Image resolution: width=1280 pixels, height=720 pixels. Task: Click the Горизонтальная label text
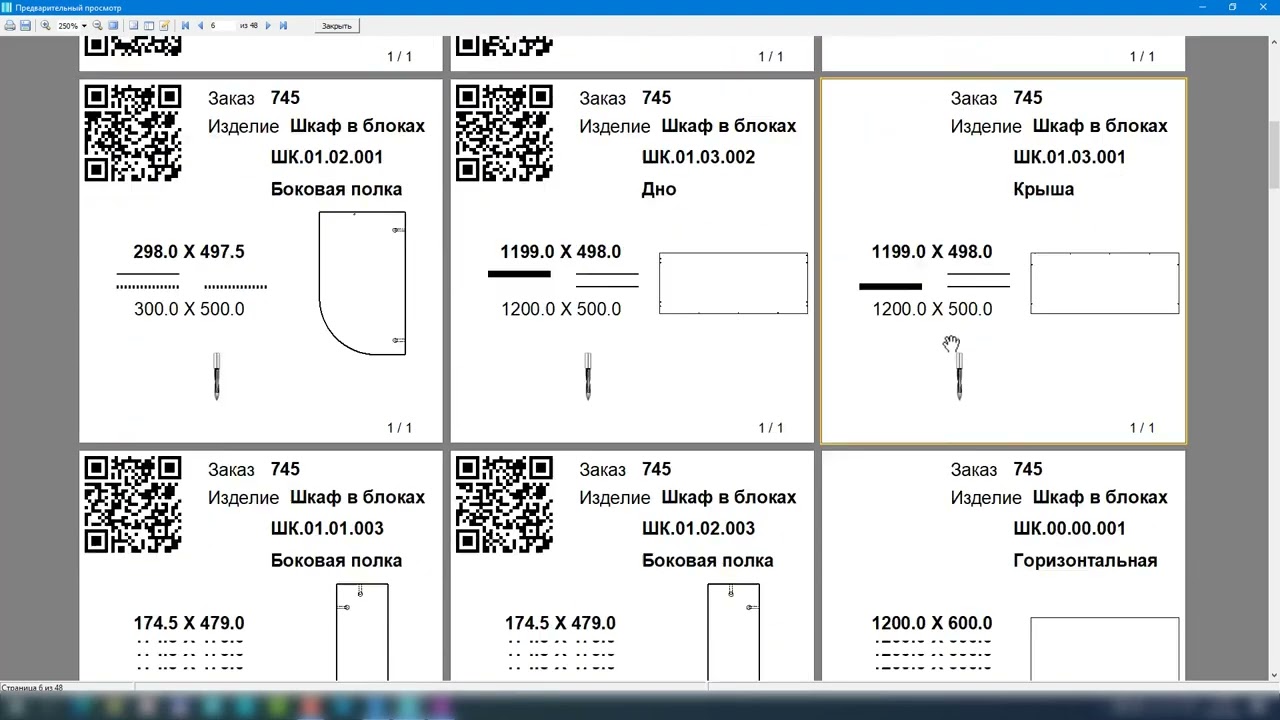pos(1085,560)
